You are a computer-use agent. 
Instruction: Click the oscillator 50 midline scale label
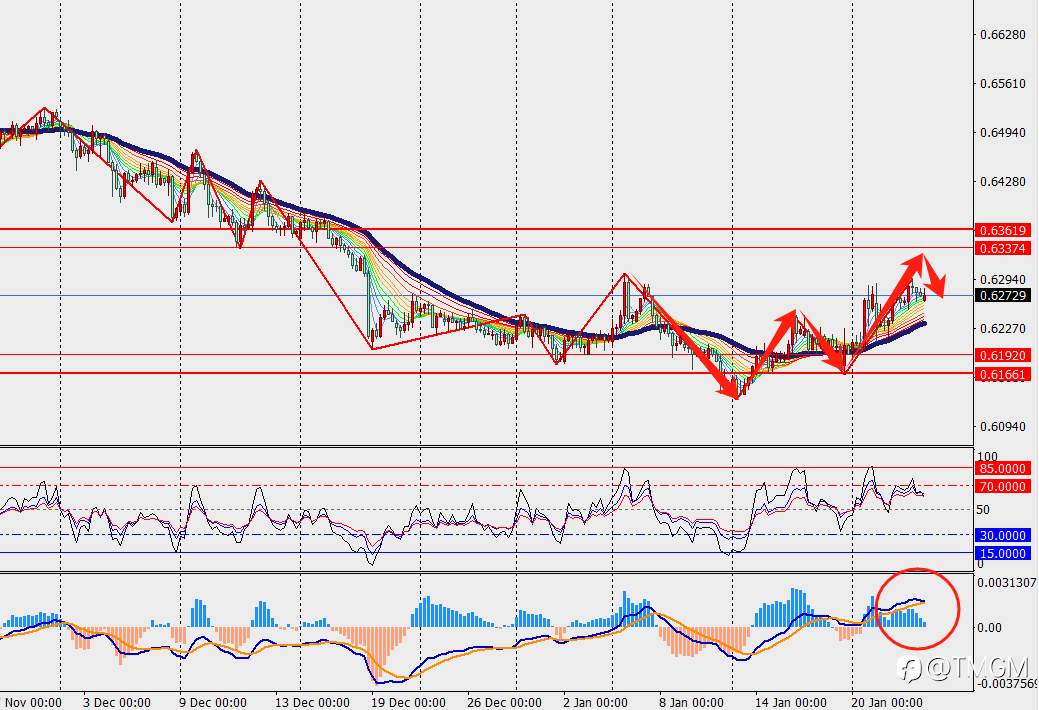coord(983,510)
